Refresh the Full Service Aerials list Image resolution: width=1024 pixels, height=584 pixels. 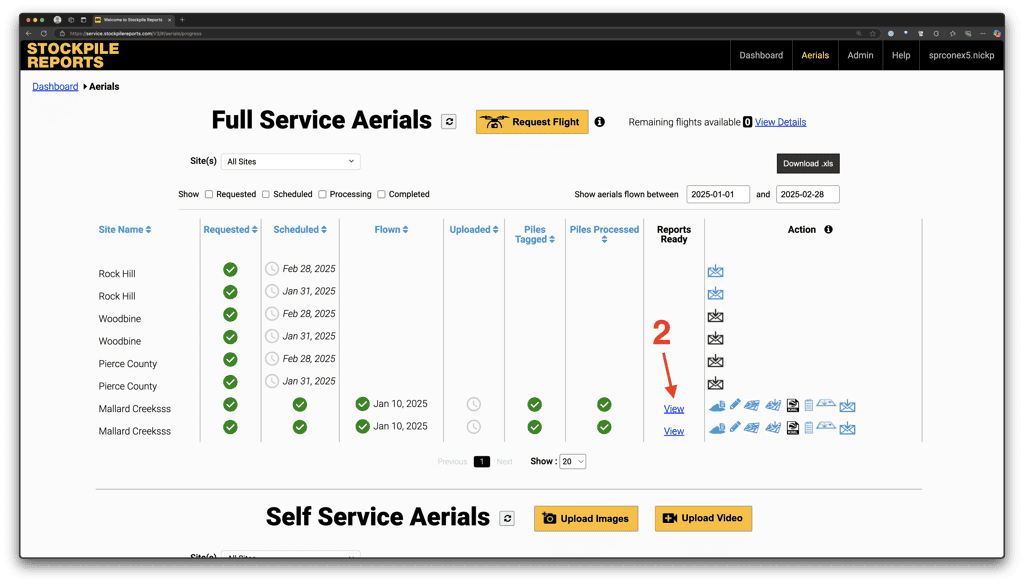(449, 121)
